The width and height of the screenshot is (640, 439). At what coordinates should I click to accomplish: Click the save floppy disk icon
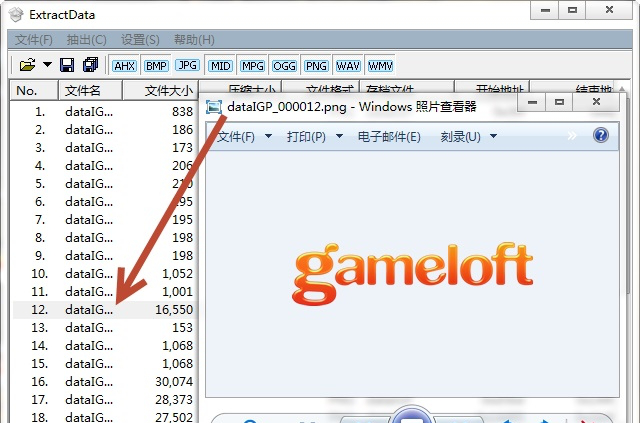(x=67, y=65)
